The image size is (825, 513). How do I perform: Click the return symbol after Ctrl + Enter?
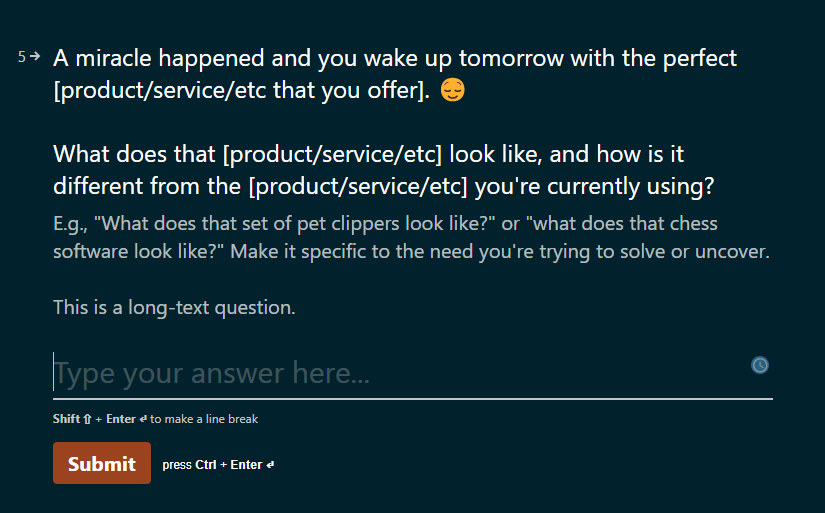point(270,465)
